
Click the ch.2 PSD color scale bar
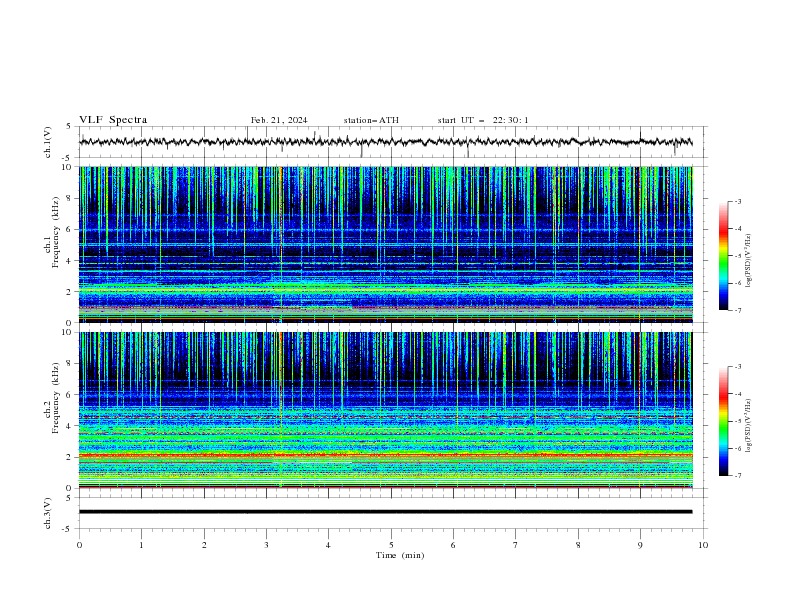pos(723,421)
